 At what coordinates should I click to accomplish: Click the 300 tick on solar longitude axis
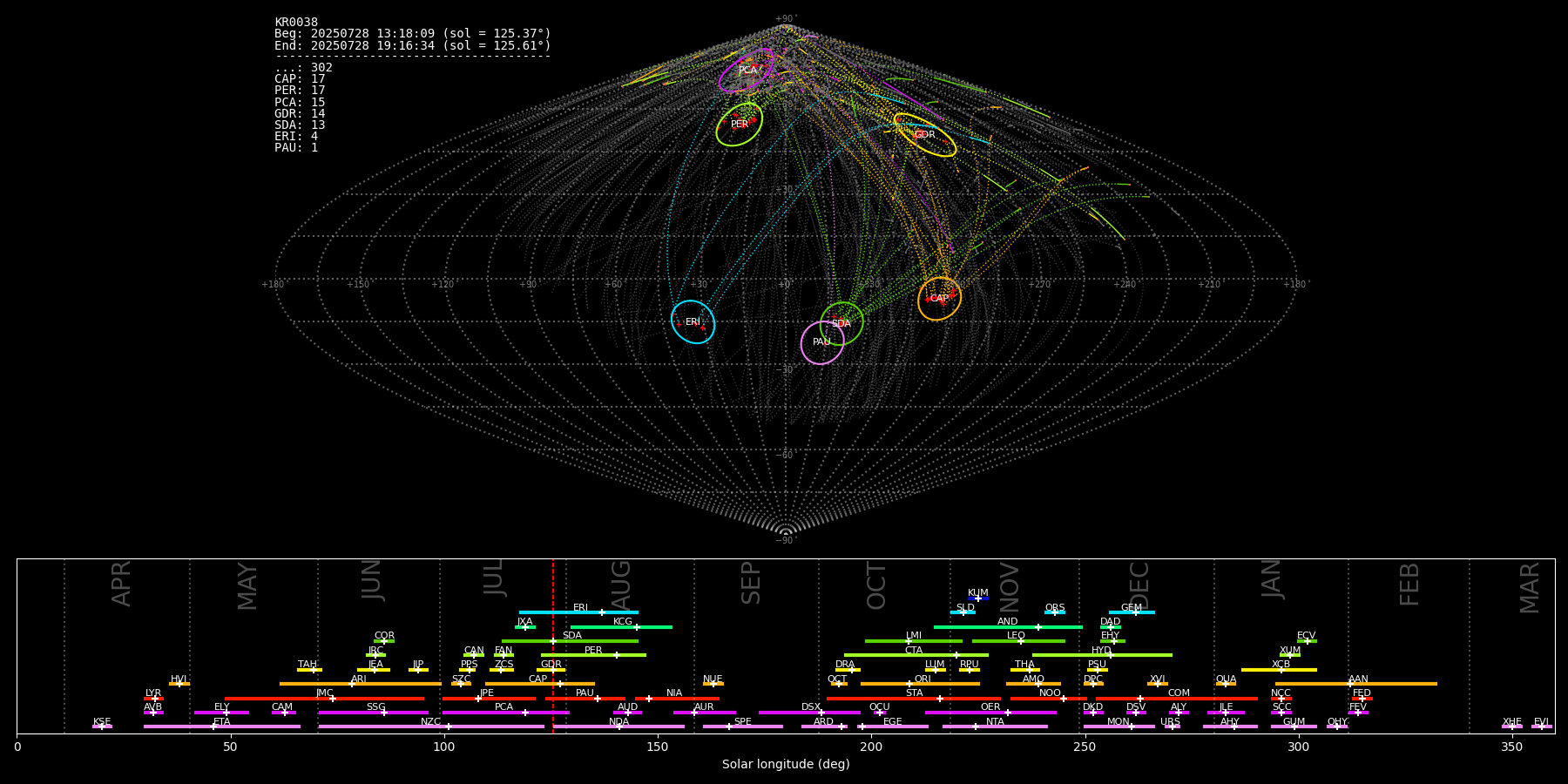point(1298,747)
